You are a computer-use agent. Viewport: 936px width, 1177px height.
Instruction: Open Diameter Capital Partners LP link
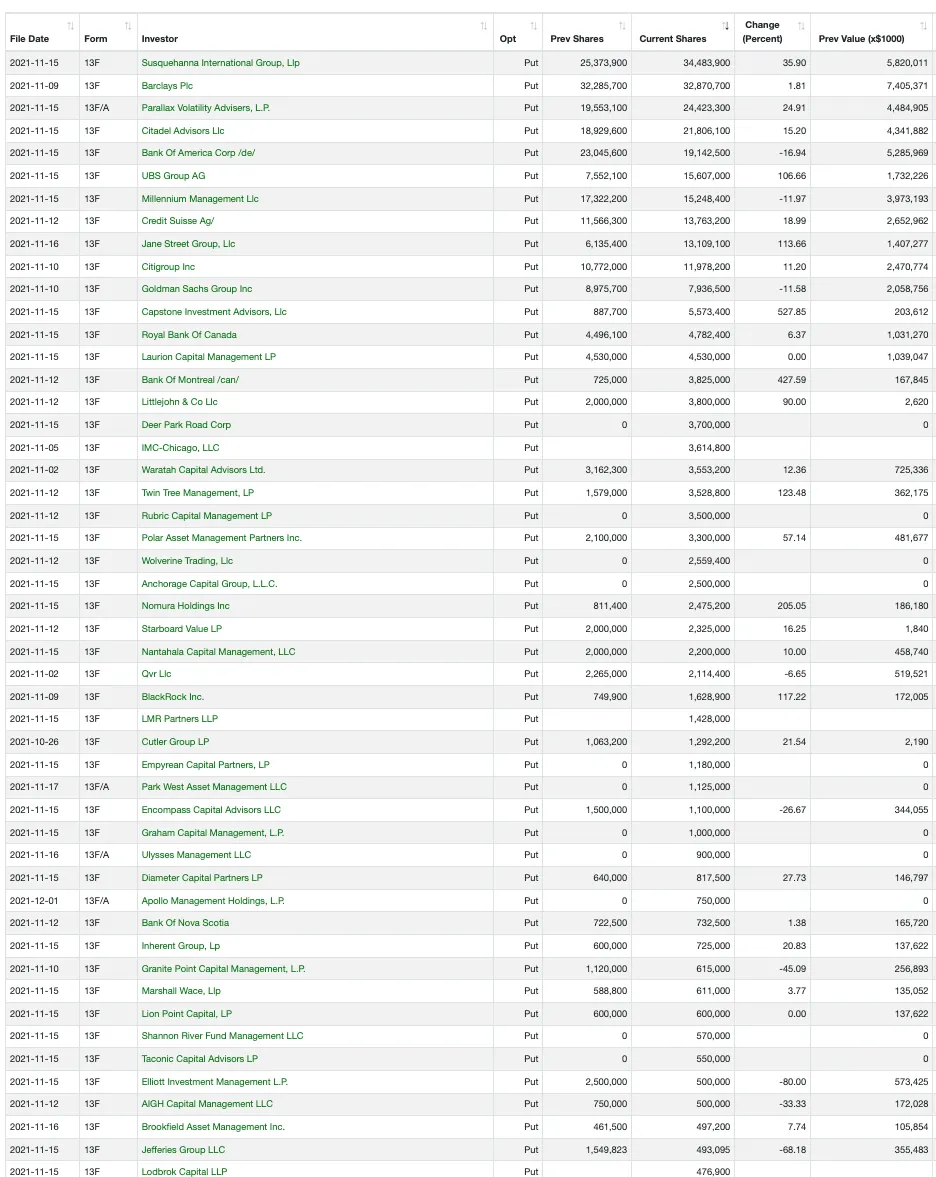[202, 877]
